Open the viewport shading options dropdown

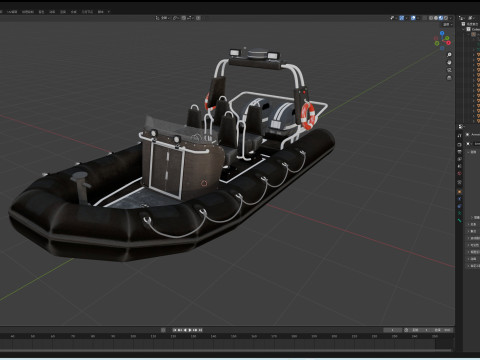pyautogui.click(x=451, y=18)
